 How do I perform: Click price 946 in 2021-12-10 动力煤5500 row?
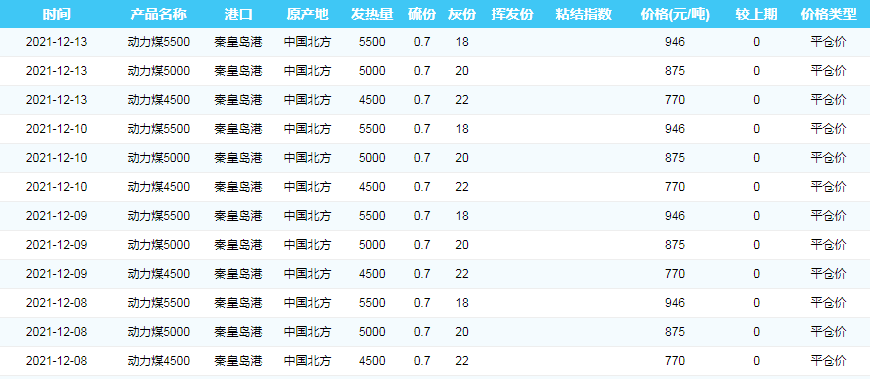coord(675,129)
